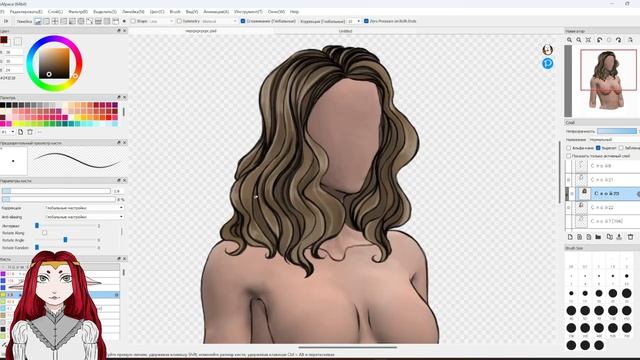The height and width of the screenshot is (360, 640).
Task: Open the menu left of the Help menu
Action: tap(276, 12)
